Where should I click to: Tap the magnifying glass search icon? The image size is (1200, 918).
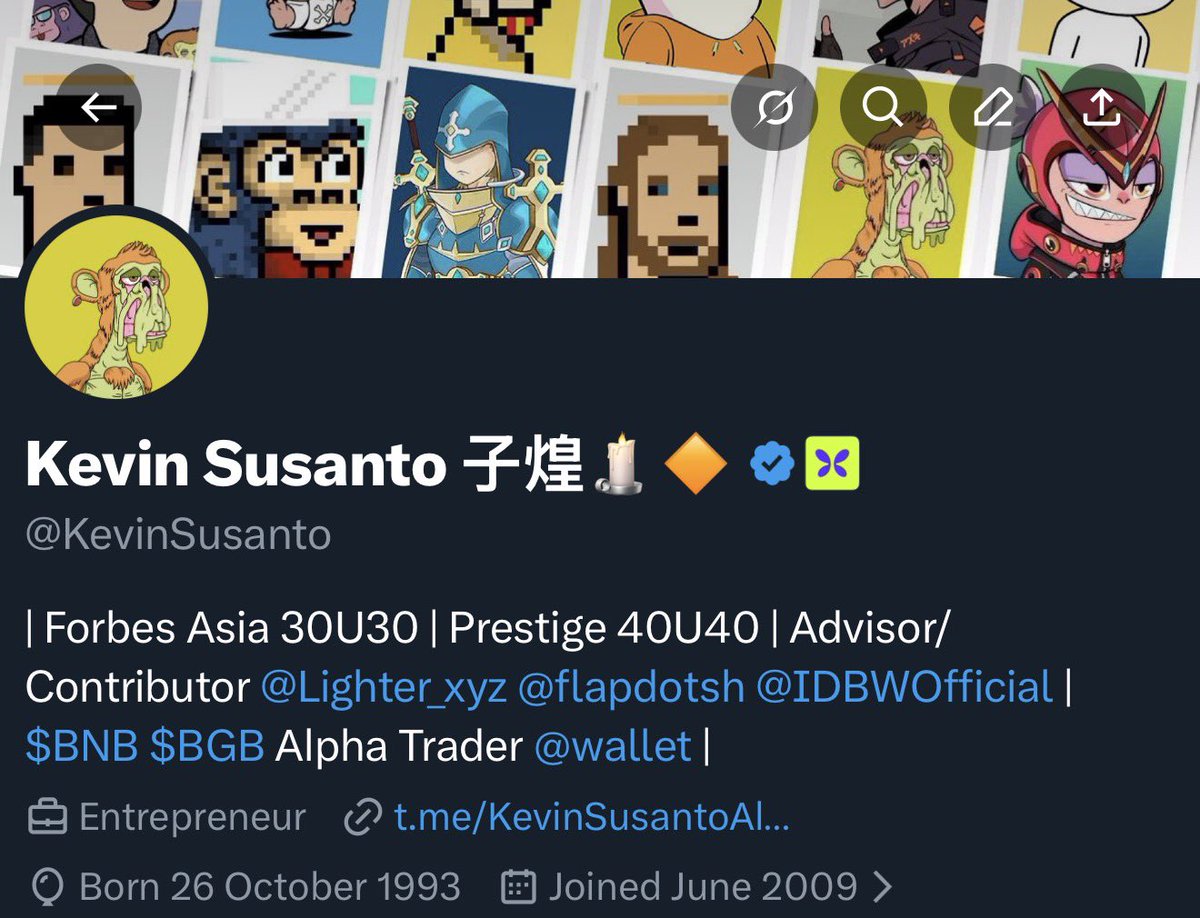(883, 107)
